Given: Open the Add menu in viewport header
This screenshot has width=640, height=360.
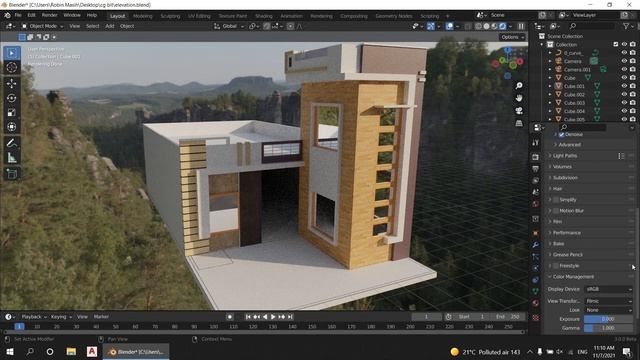Looking at the screenshot, I should 110,26.
